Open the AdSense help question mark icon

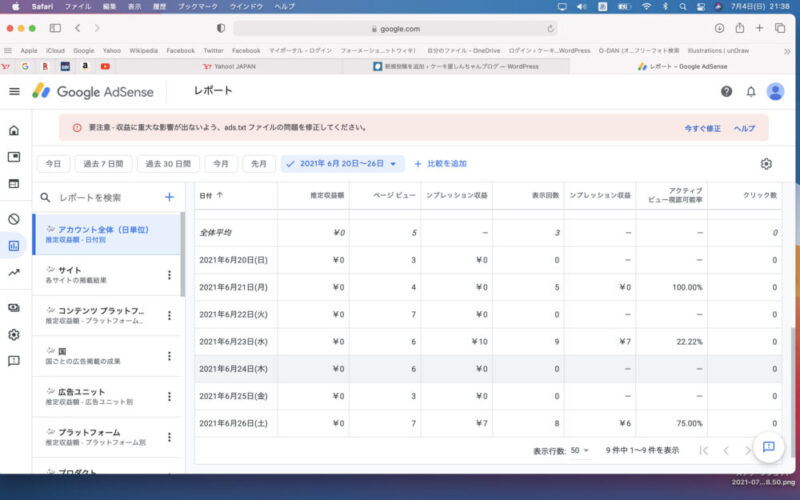point(726,91)
